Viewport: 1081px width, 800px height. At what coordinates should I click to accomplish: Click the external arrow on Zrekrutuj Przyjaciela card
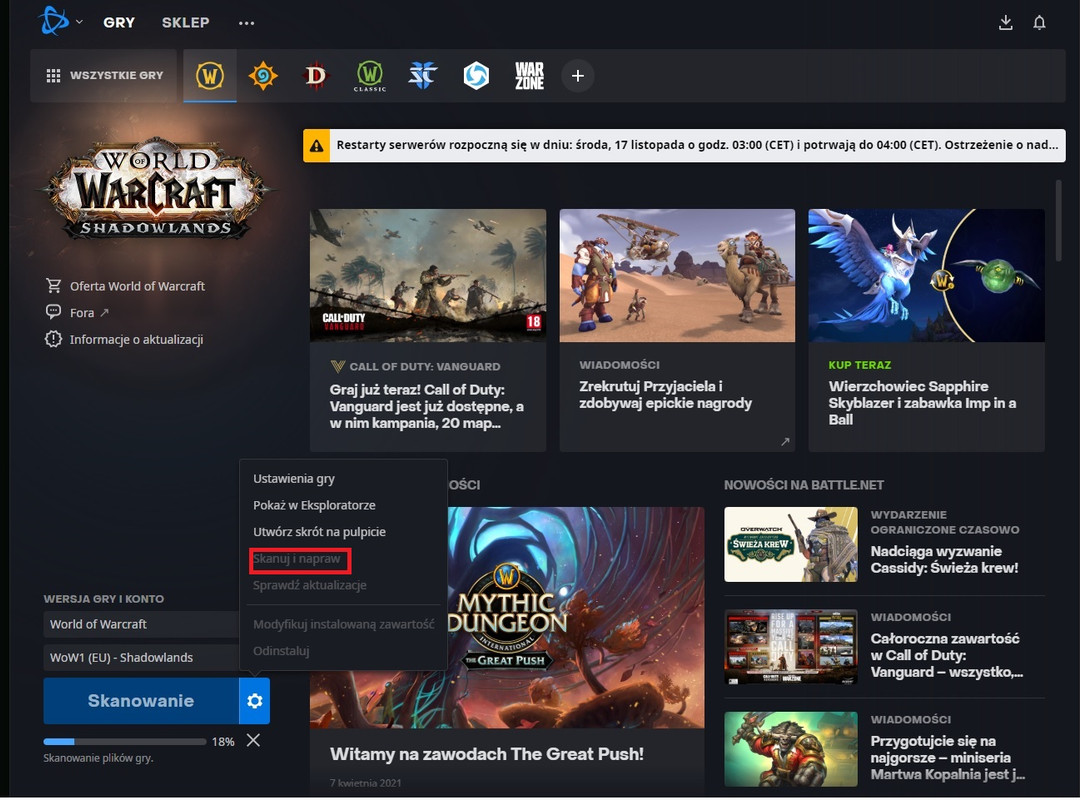click(785, 441)
